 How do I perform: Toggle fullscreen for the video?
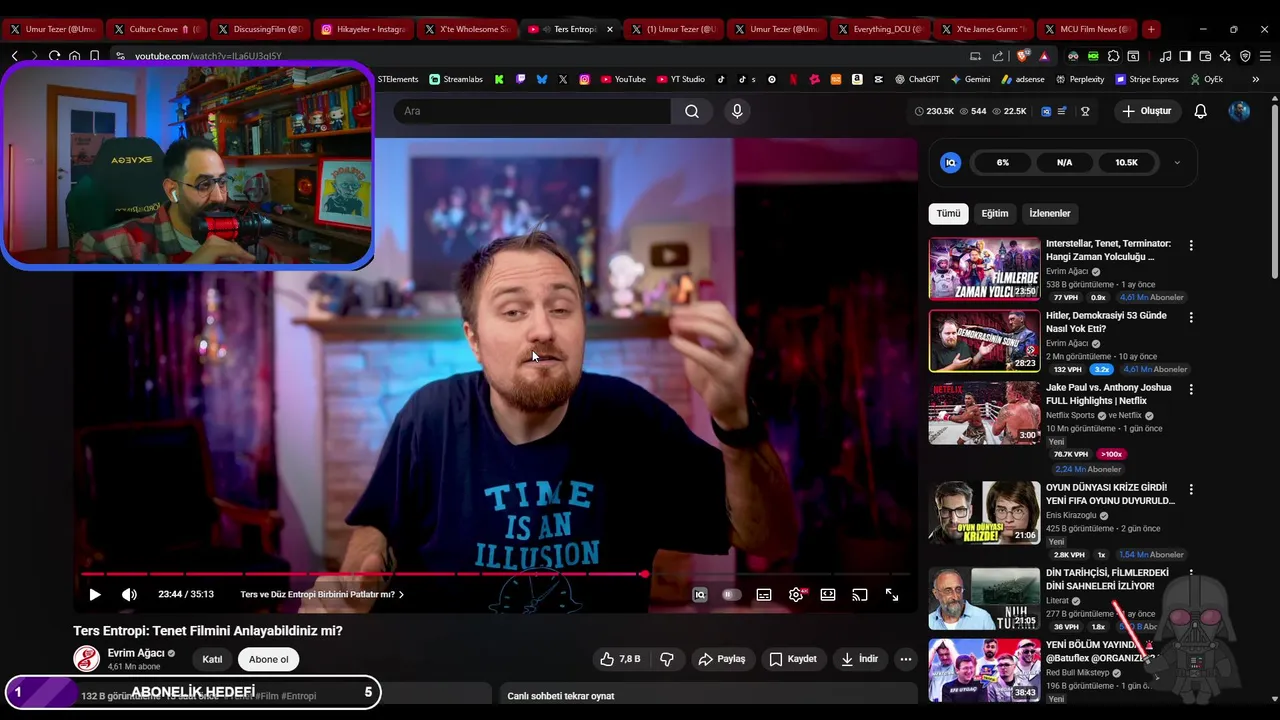[x=892, y=595]
